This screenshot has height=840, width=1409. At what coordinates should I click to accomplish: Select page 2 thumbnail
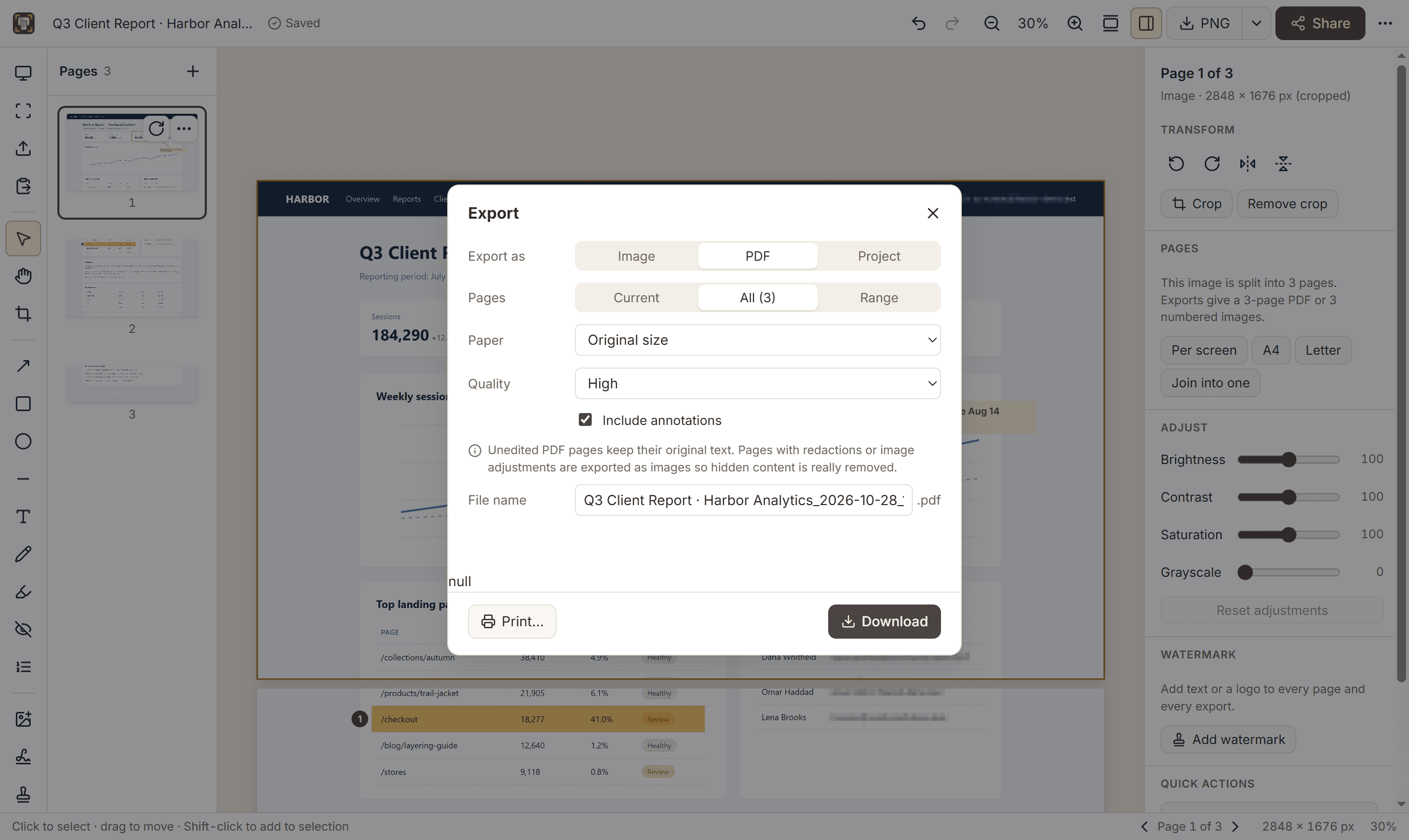[132, 278]
